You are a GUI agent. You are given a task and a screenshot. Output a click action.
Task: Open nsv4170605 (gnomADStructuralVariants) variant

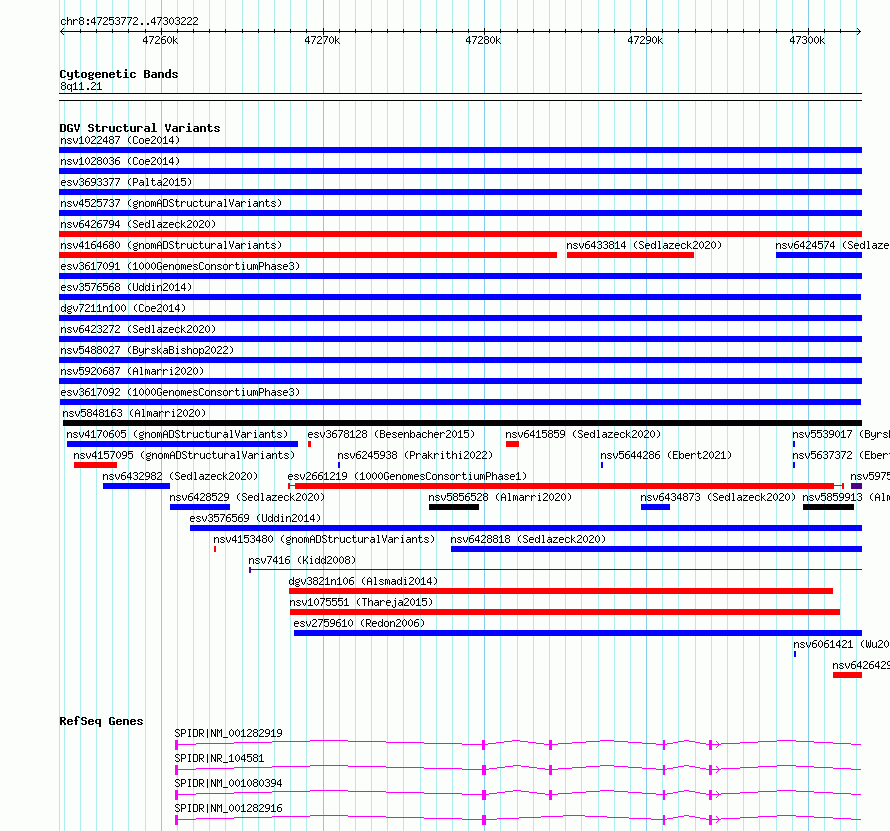click(177, 434)
